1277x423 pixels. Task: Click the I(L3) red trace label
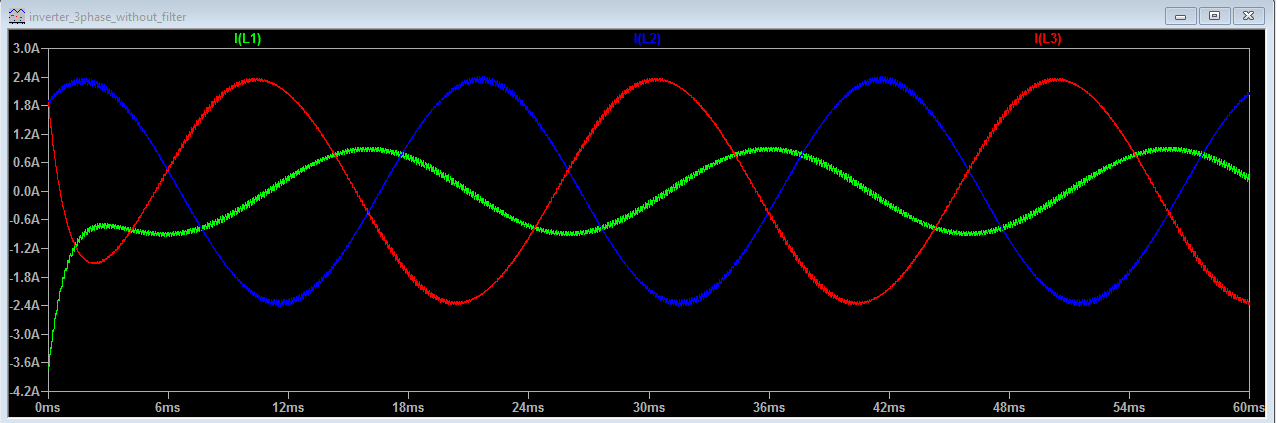click(1048, 39)
